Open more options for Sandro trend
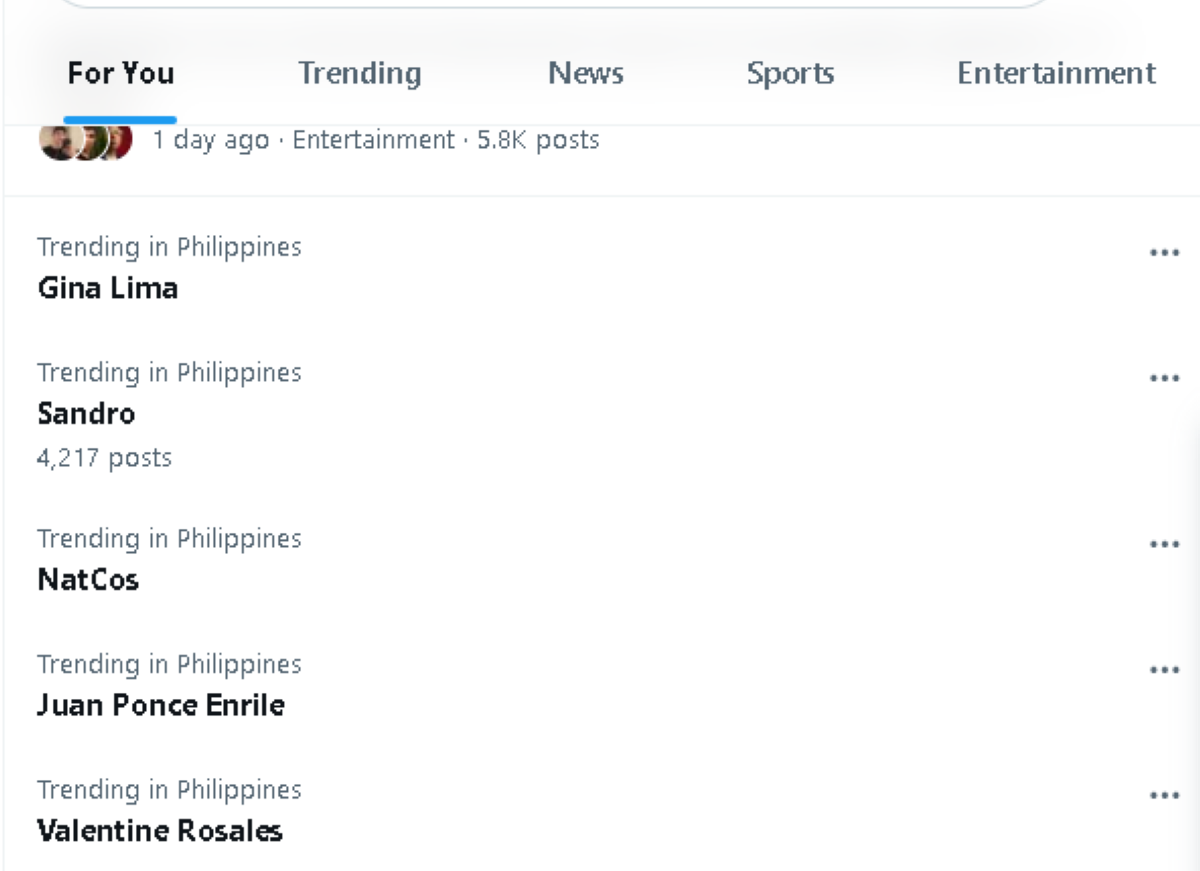This screenshot has width=1200, height=871. pos(1164,379)
